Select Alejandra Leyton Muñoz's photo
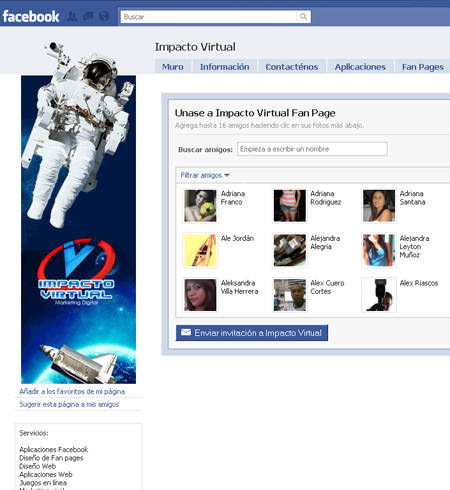Image resolution: width=450 pixels, height=490 pixels. 379,250
